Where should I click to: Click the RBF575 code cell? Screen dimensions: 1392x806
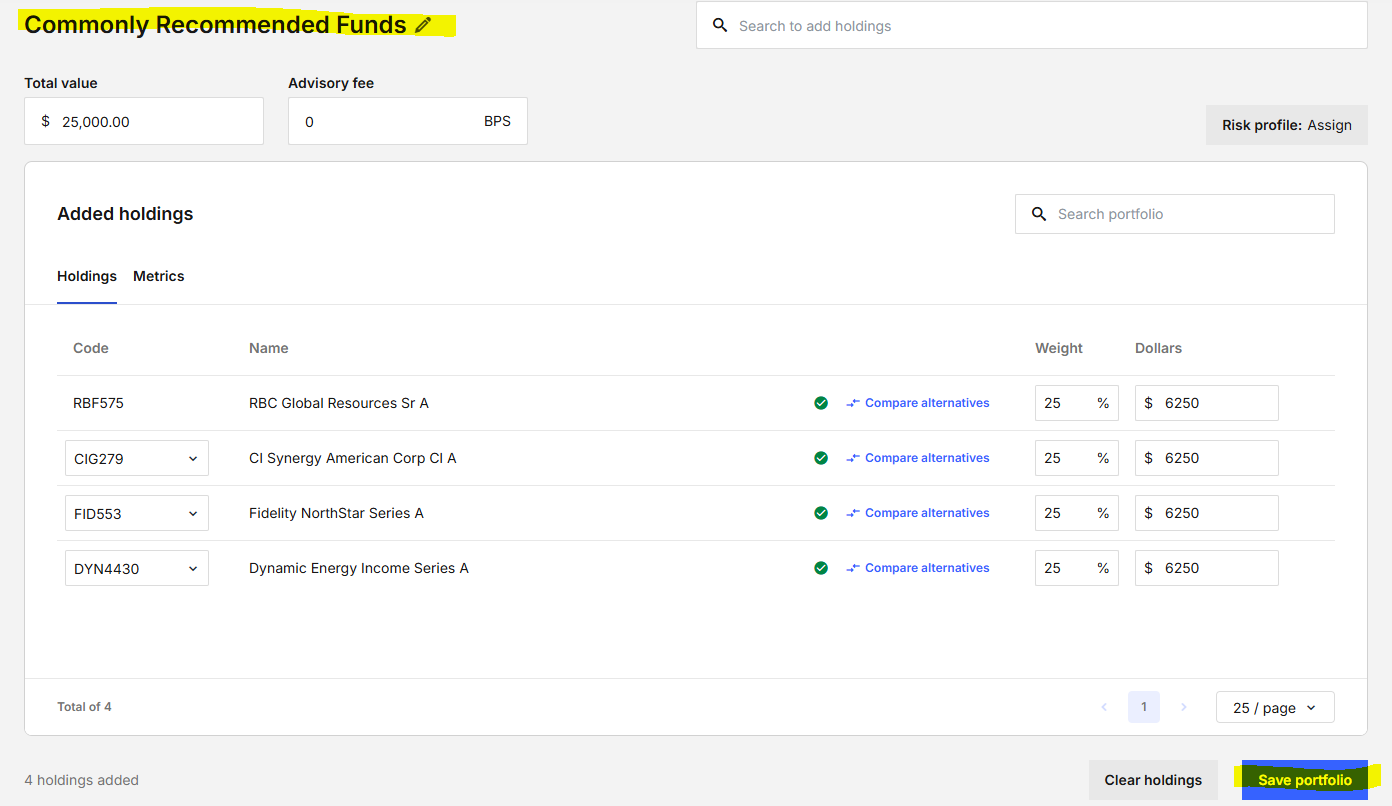(99, 403)
